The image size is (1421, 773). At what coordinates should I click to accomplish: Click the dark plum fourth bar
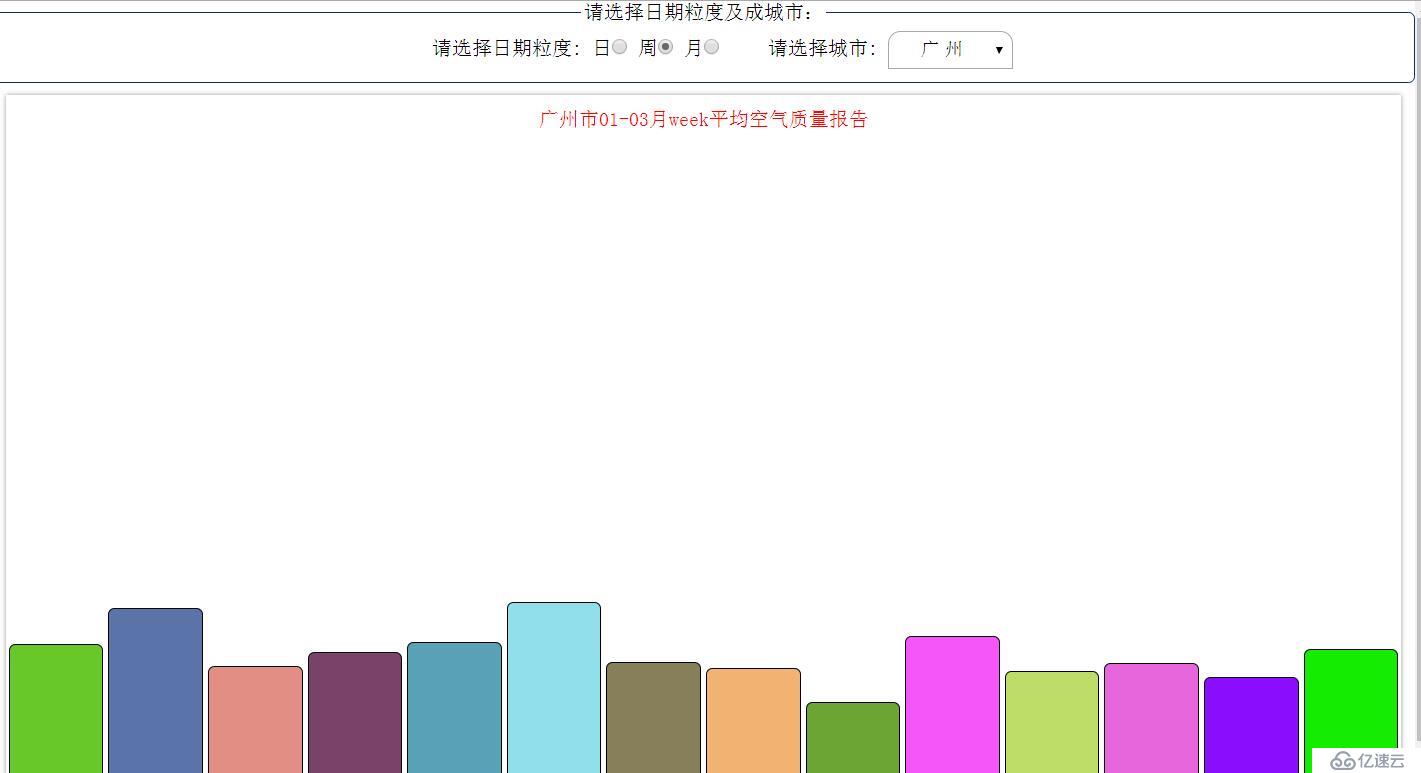click(x=355, y=712)
